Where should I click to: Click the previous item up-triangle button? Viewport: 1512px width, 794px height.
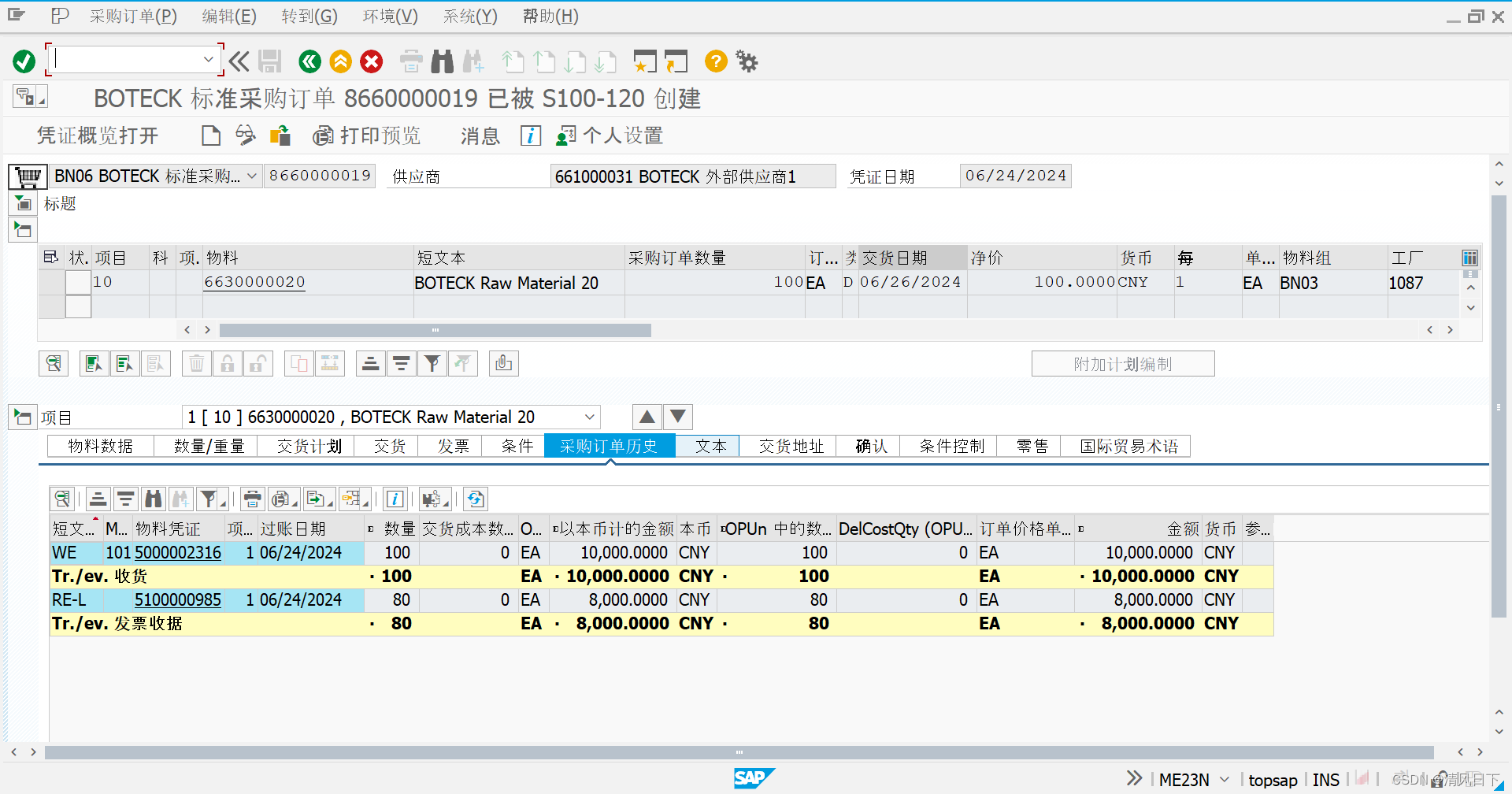tap(647, 417)
